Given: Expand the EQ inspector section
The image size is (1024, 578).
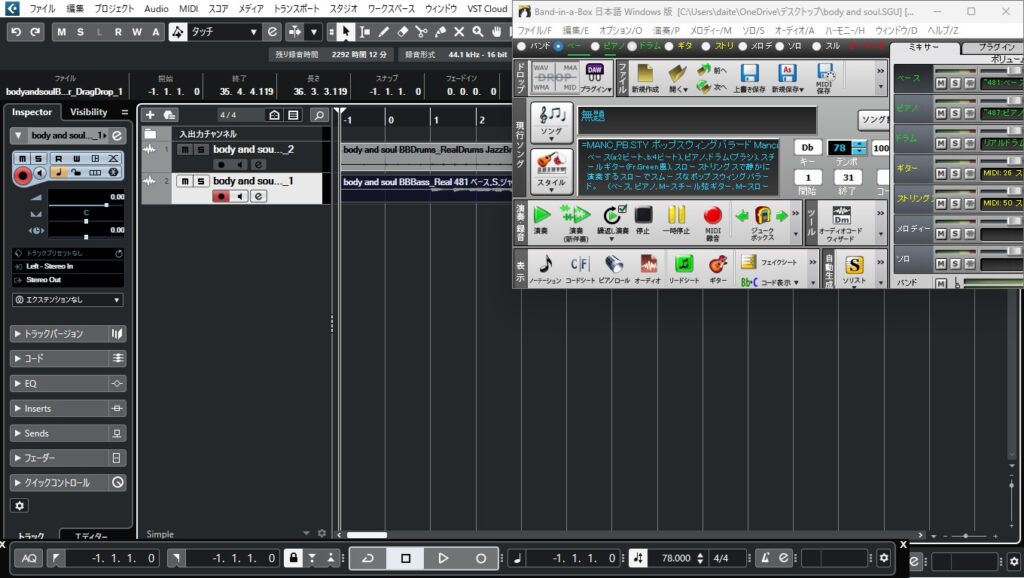Looking at the screenshot, I should pyautogui.click(x=67, y=383).
